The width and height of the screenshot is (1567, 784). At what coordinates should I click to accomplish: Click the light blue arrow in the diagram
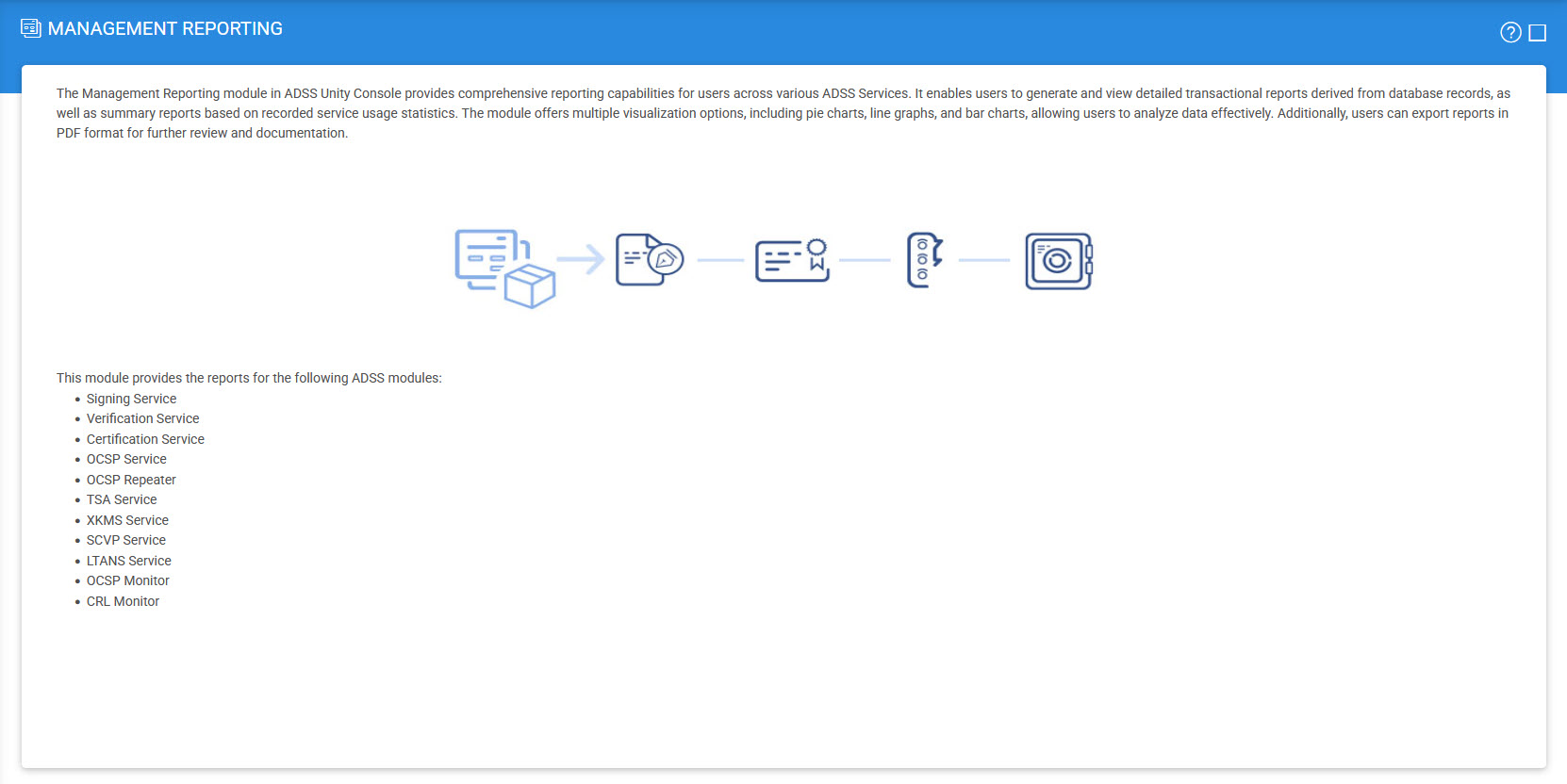pos(580,259)
